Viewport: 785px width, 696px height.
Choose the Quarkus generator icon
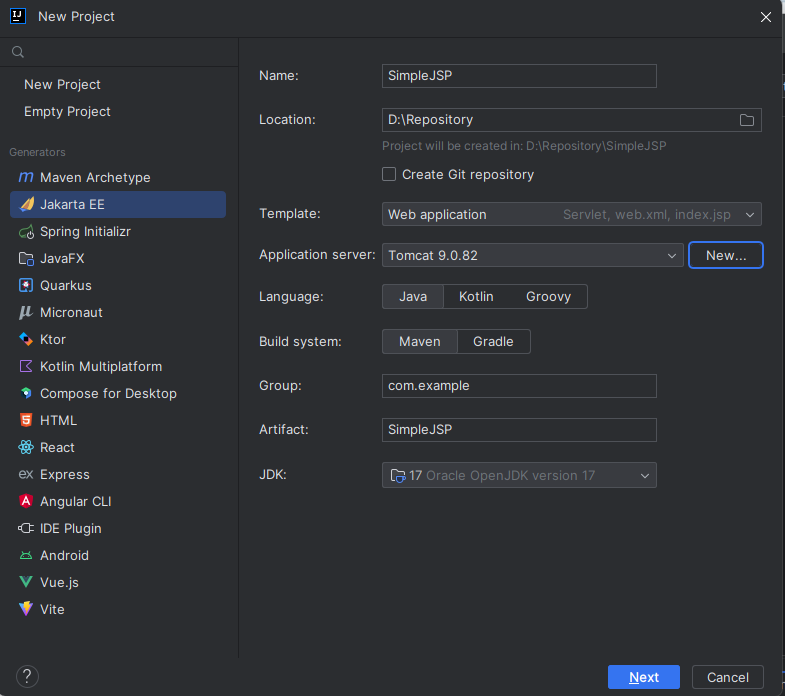[26, 285]
